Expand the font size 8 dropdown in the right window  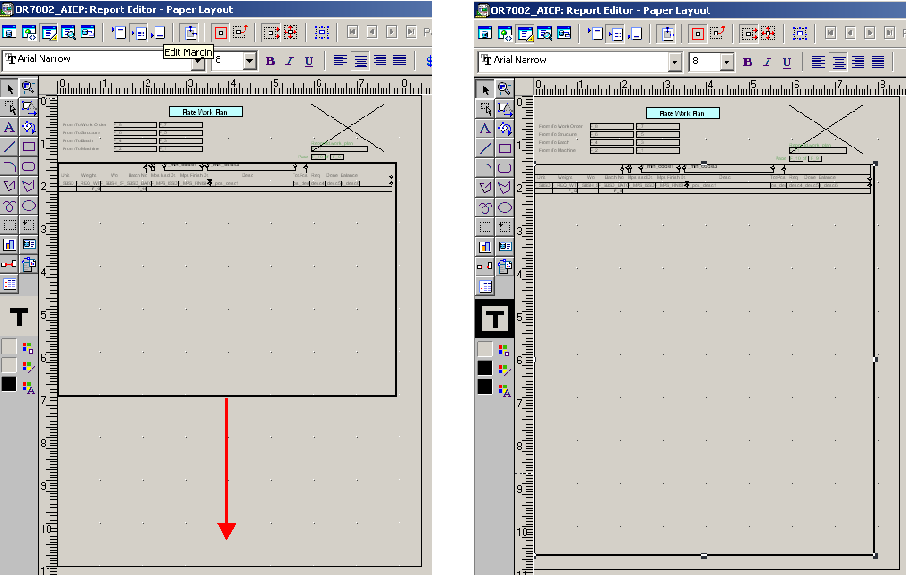727,62
